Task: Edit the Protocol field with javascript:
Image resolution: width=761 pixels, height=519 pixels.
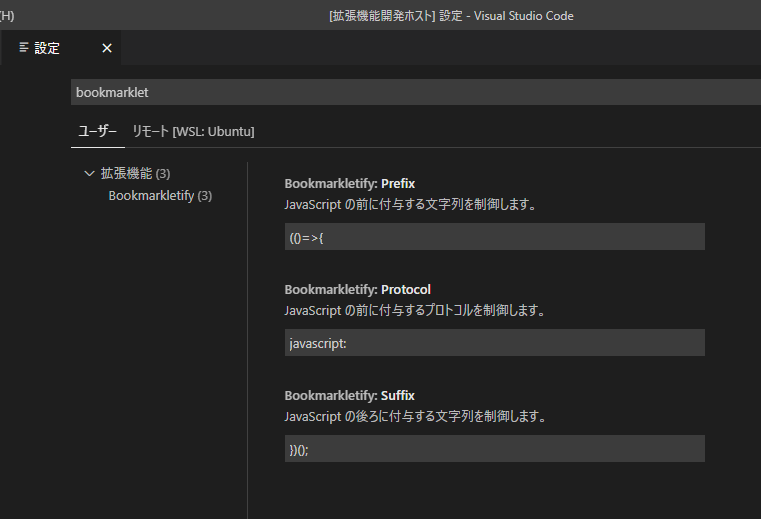Action: click(x=495, y=343)
